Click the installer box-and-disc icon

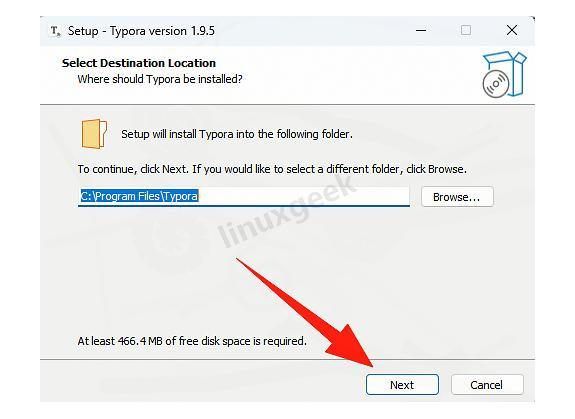(x=505, y=74)
